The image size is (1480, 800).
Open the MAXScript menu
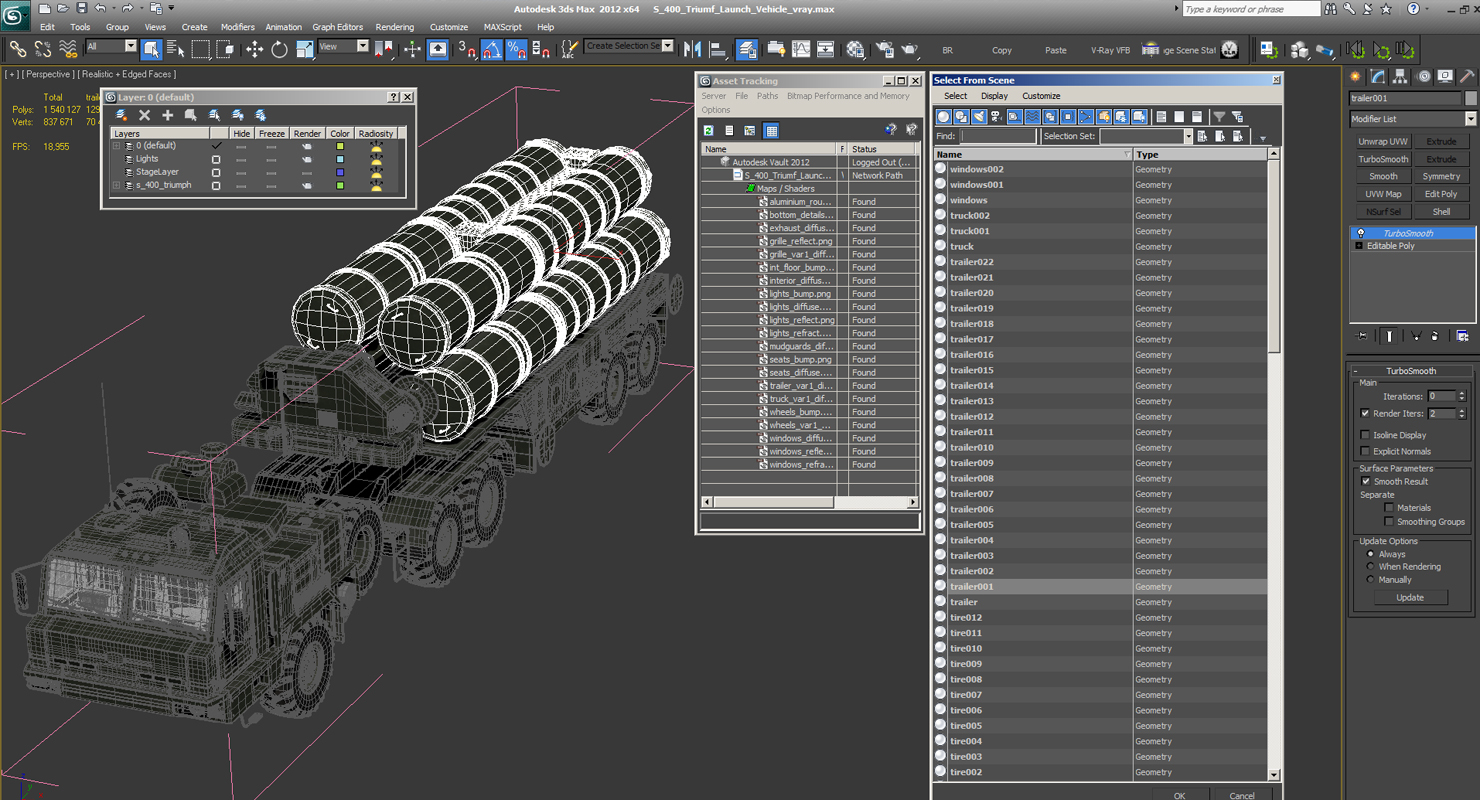click(x=502, y=27)
